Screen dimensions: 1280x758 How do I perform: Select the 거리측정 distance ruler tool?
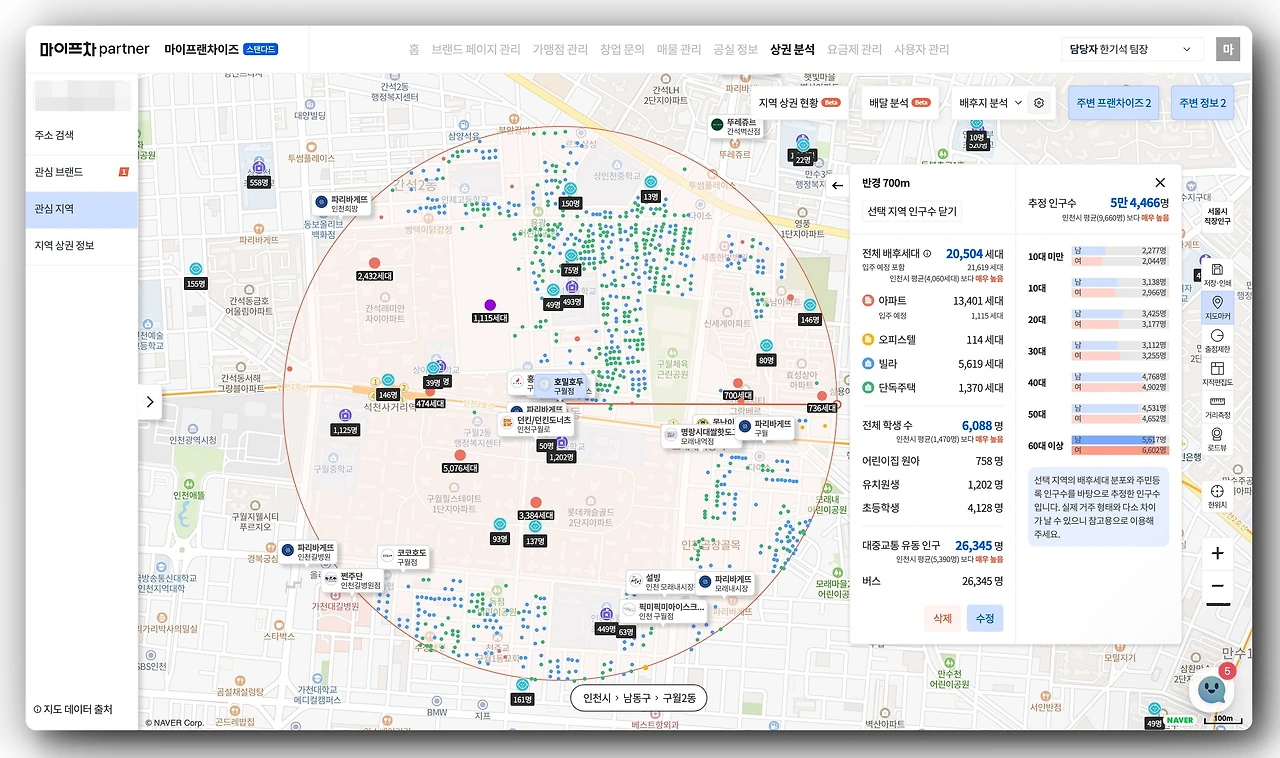coord(1217,406)
